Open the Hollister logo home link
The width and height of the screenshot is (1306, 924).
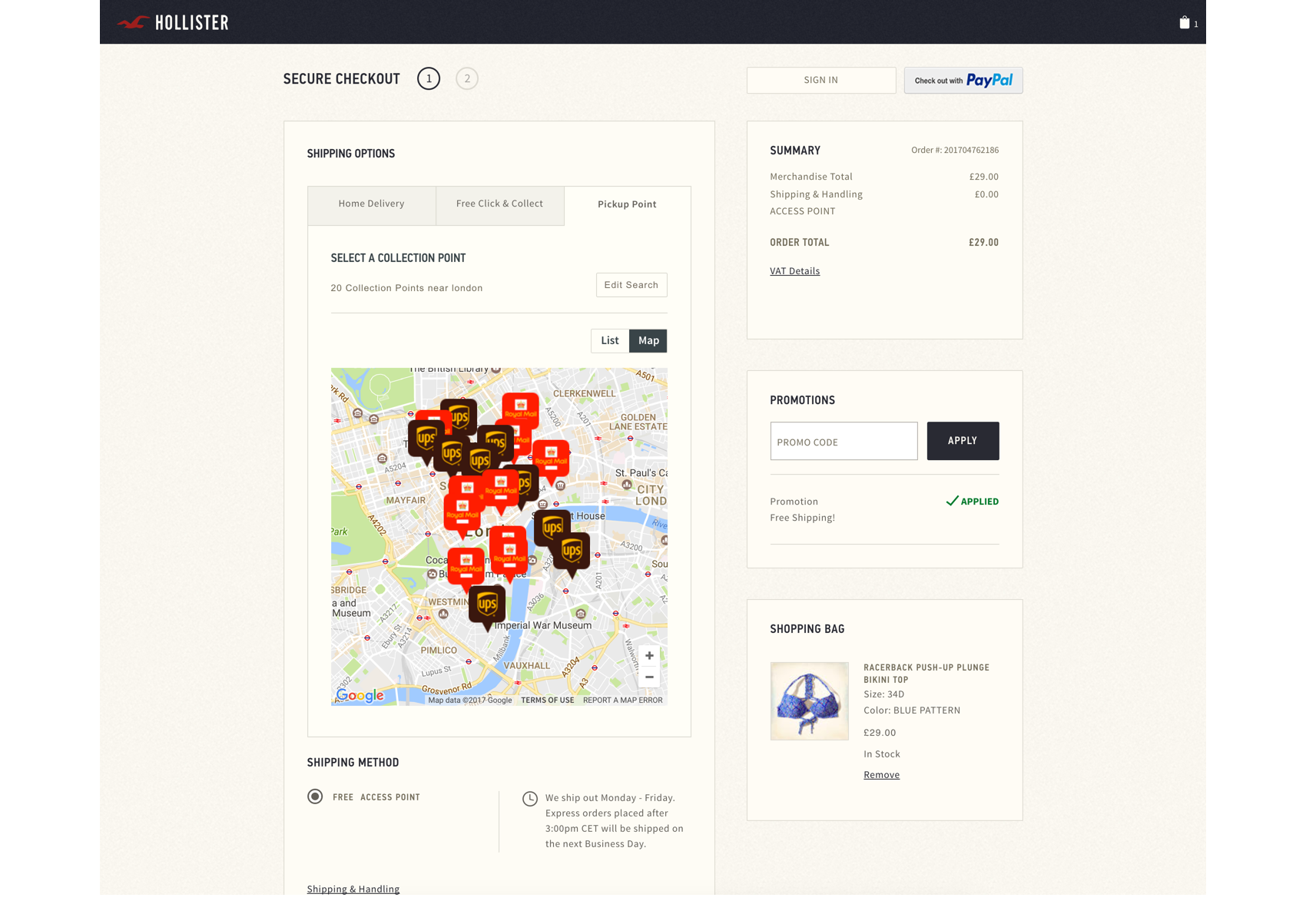(173, 22)
